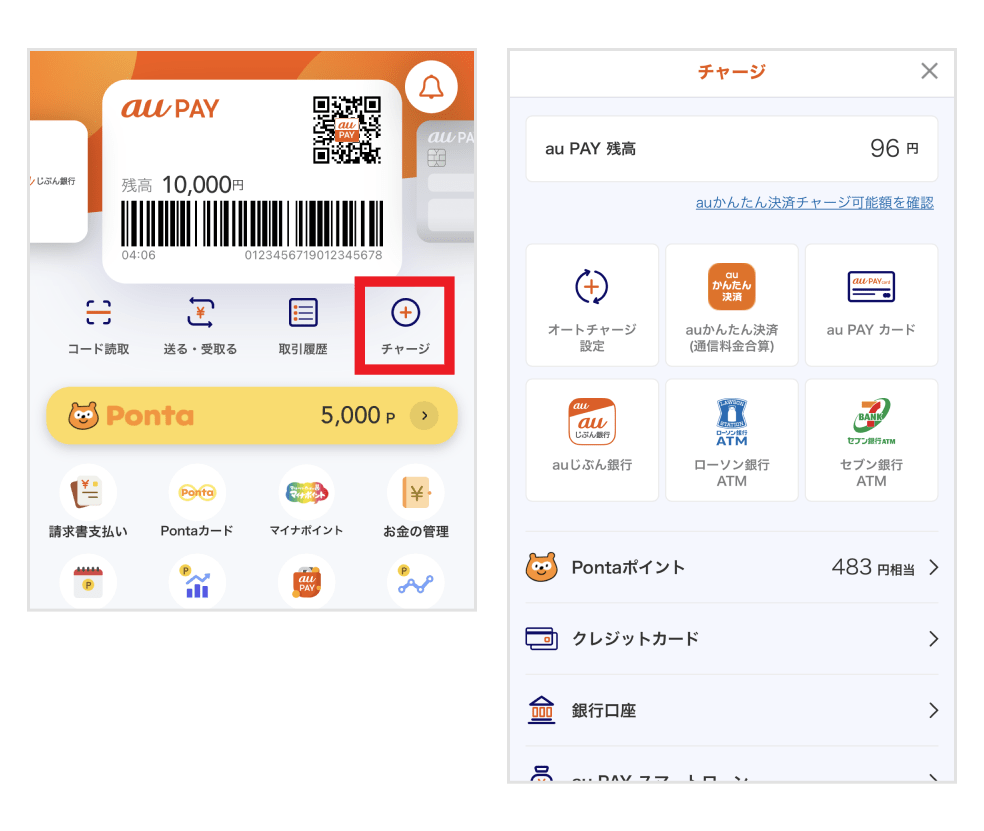
Task: Select au PAY カード charge method
Action: (871, 306)
